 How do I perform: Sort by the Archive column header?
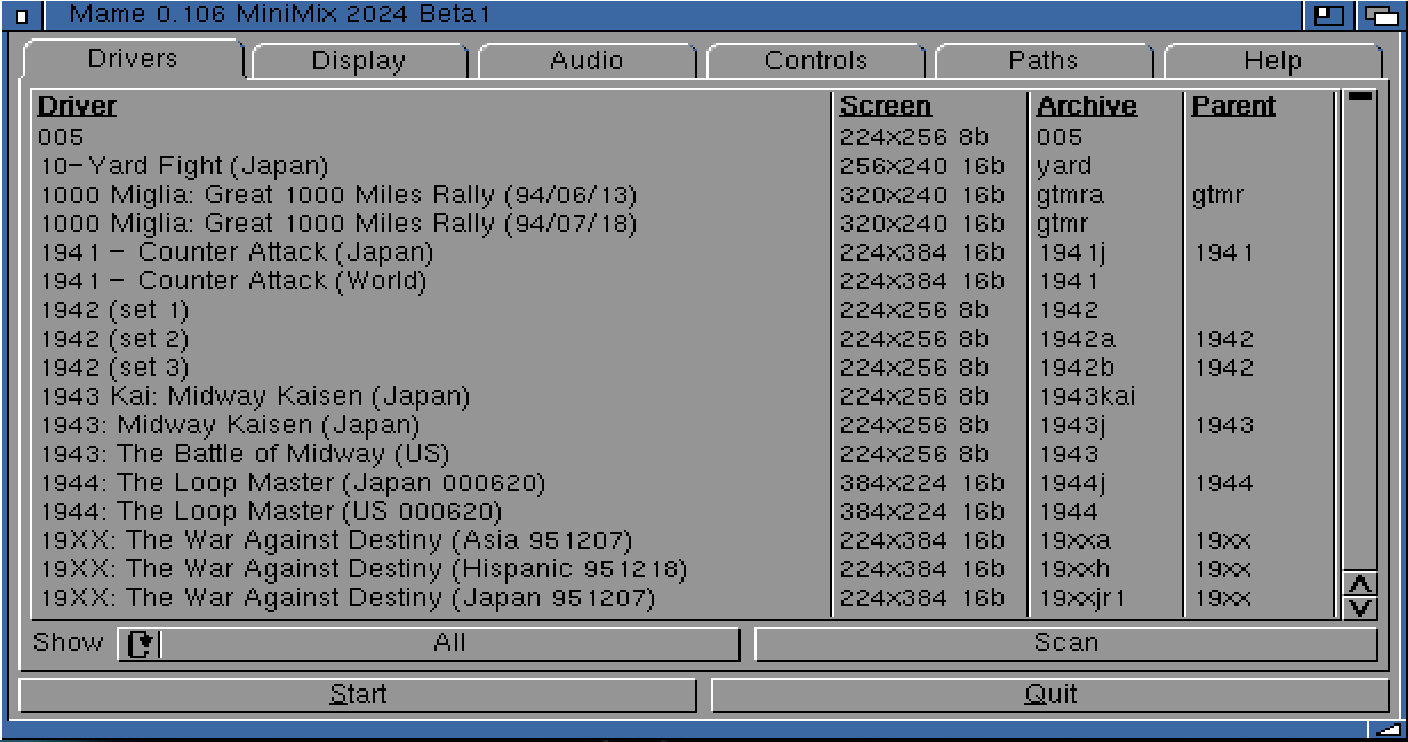click(x=1087, y=106)
